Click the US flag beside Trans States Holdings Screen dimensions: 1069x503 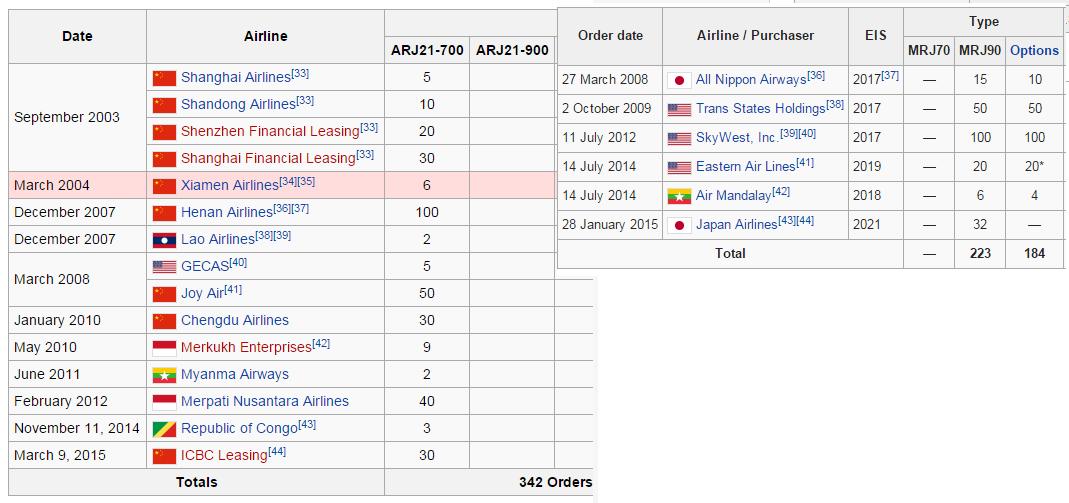coord(679,110)
